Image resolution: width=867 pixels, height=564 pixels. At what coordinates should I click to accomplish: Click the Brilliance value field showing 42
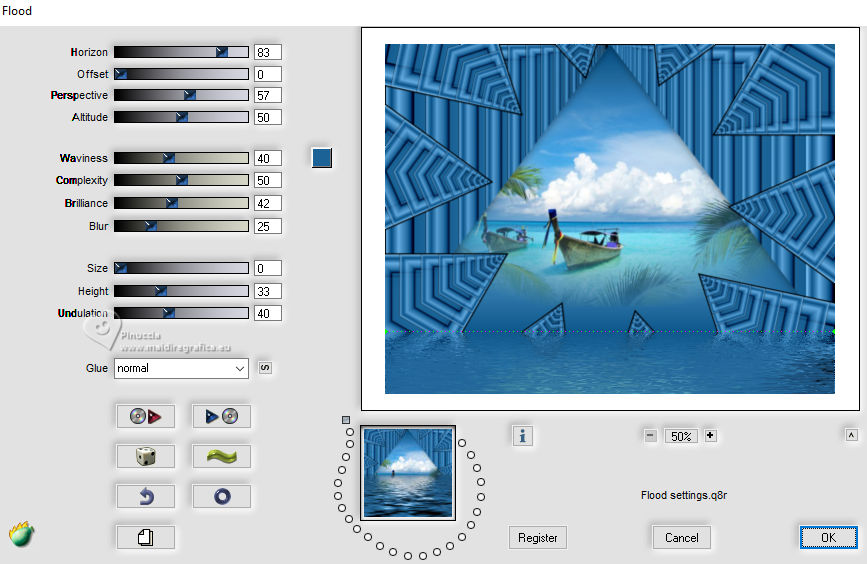(x=268, y=203)
